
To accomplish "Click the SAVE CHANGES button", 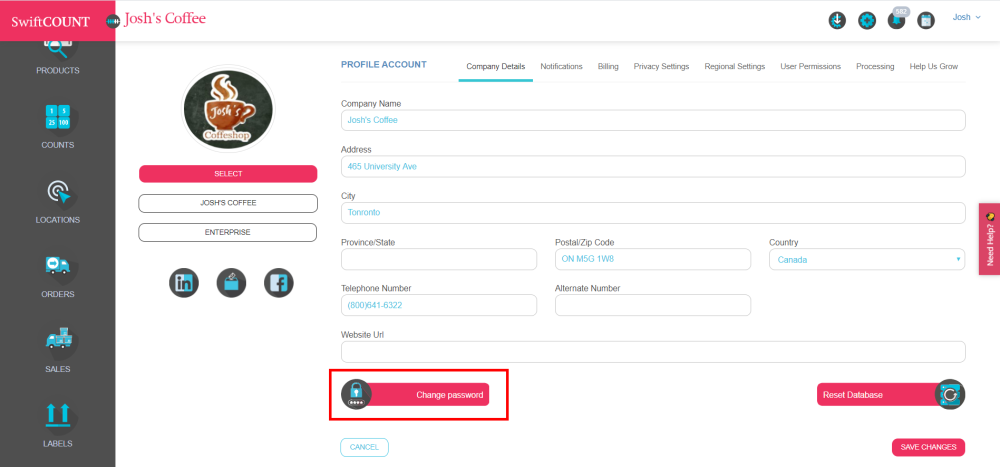I will (x=928, y=447).
